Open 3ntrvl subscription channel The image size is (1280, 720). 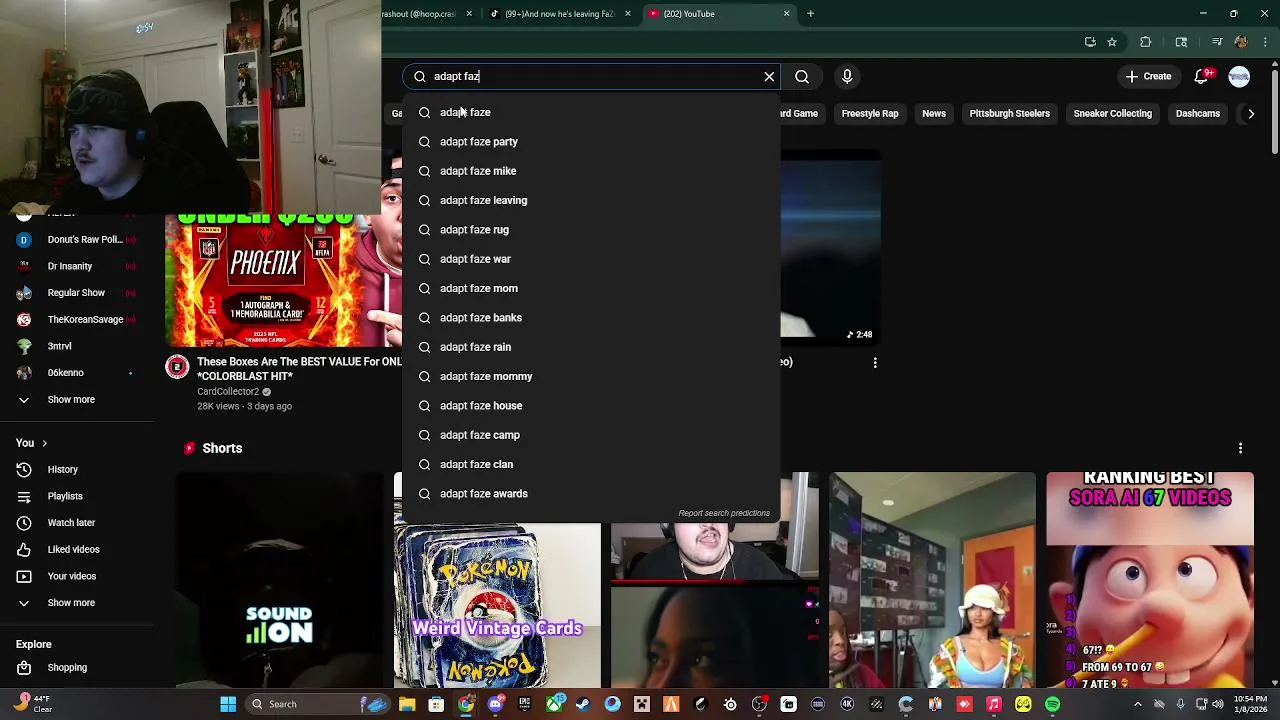[x=76, y=346]
